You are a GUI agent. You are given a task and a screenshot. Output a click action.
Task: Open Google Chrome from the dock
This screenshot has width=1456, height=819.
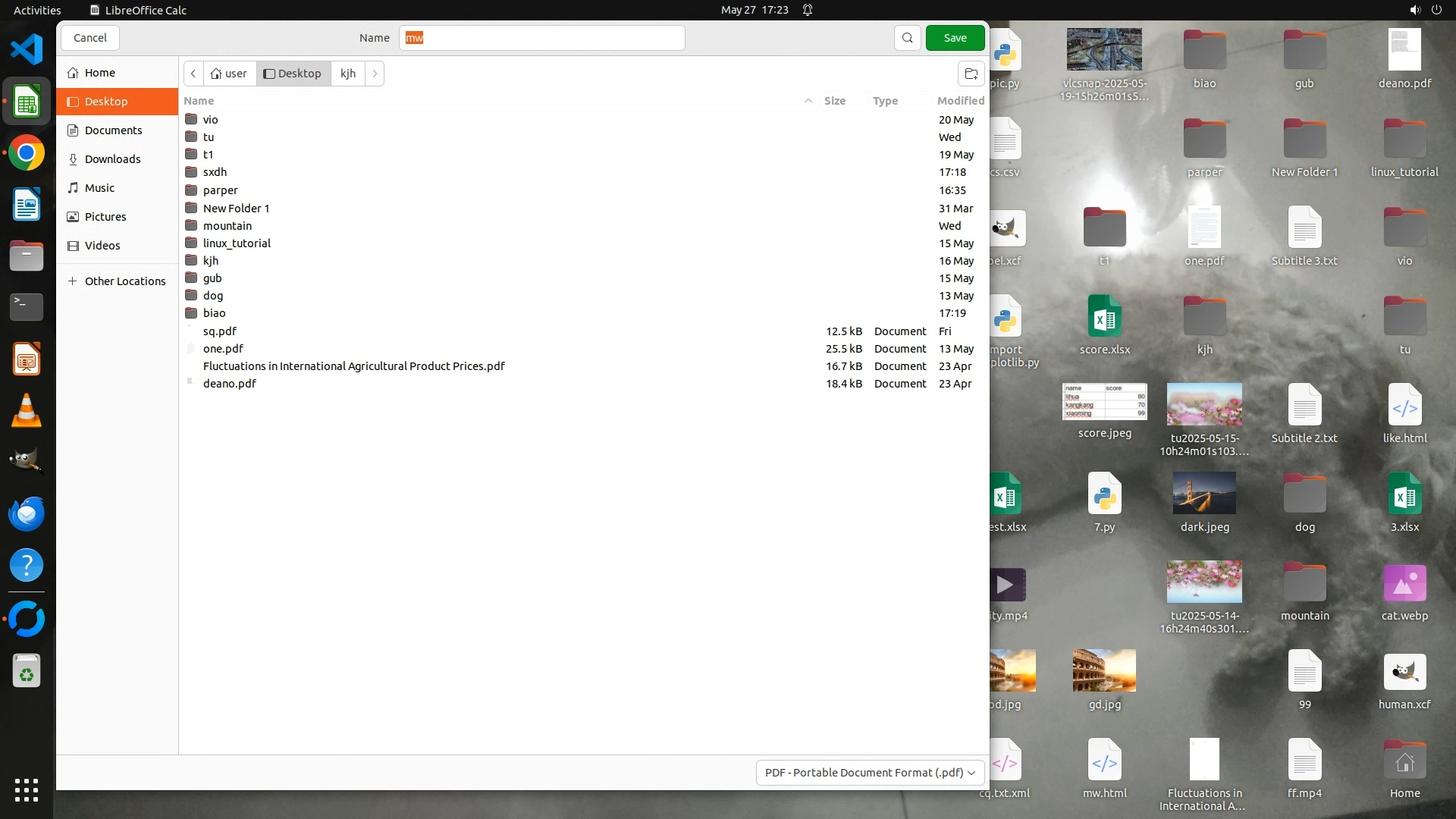(x=27, y=153)
